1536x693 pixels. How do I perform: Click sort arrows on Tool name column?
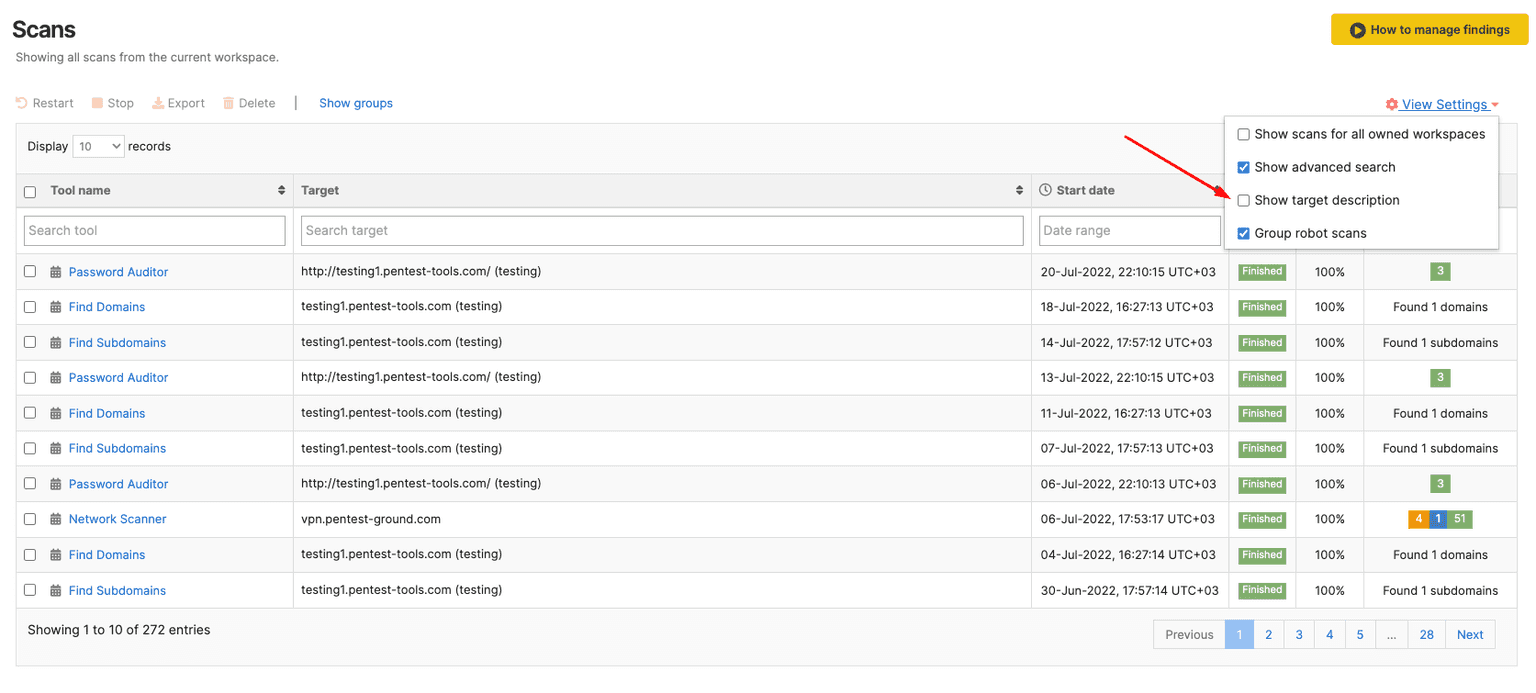click(x=281, y=191)
